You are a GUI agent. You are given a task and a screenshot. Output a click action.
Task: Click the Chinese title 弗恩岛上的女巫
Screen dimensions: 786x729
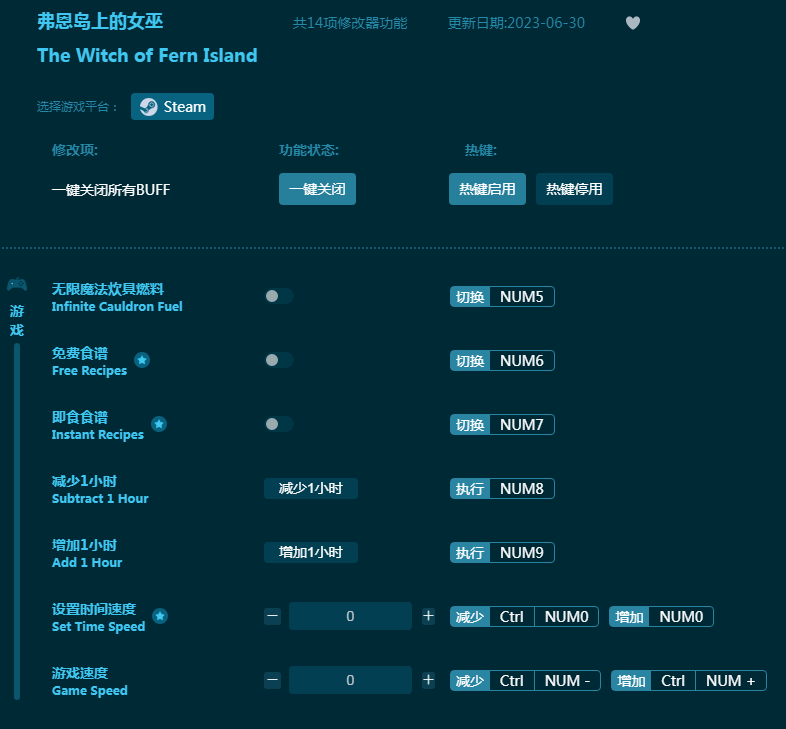point(100,22)
